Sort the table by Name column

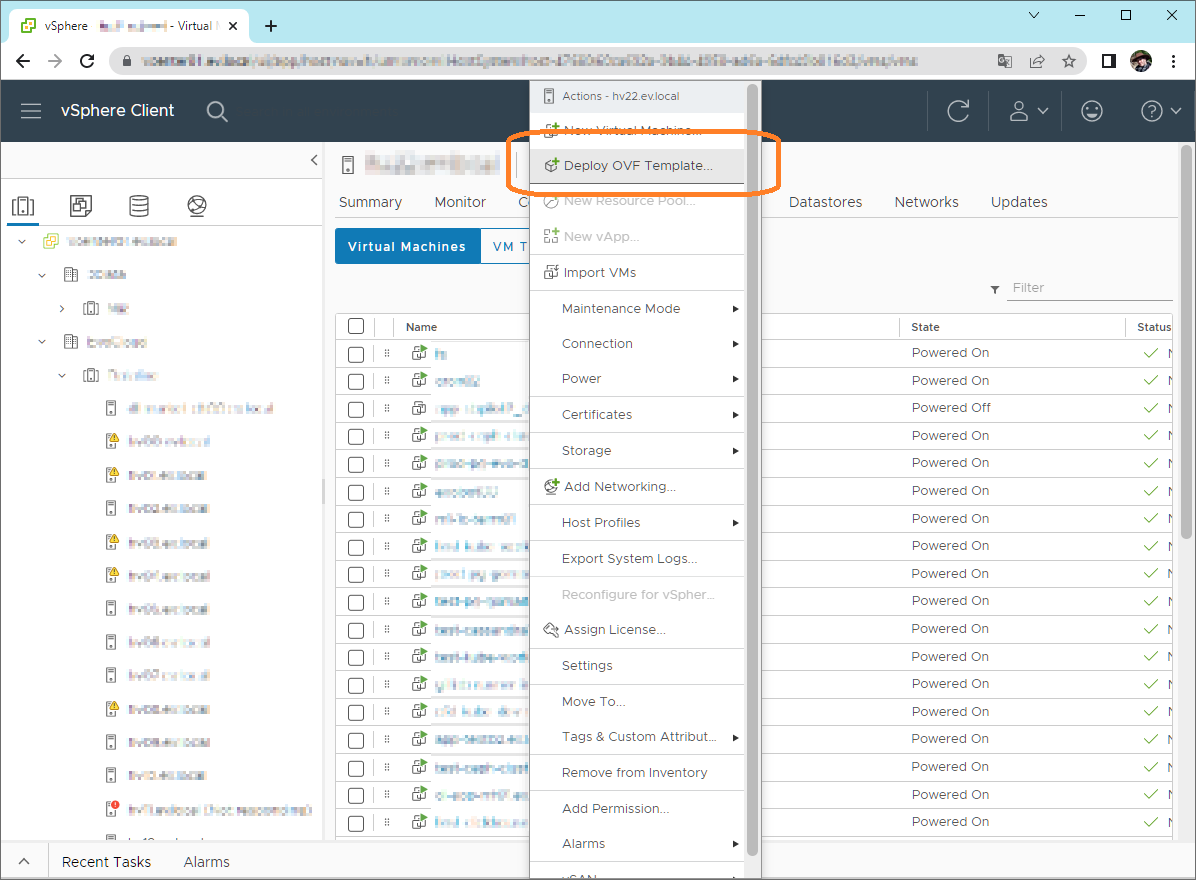421,327
